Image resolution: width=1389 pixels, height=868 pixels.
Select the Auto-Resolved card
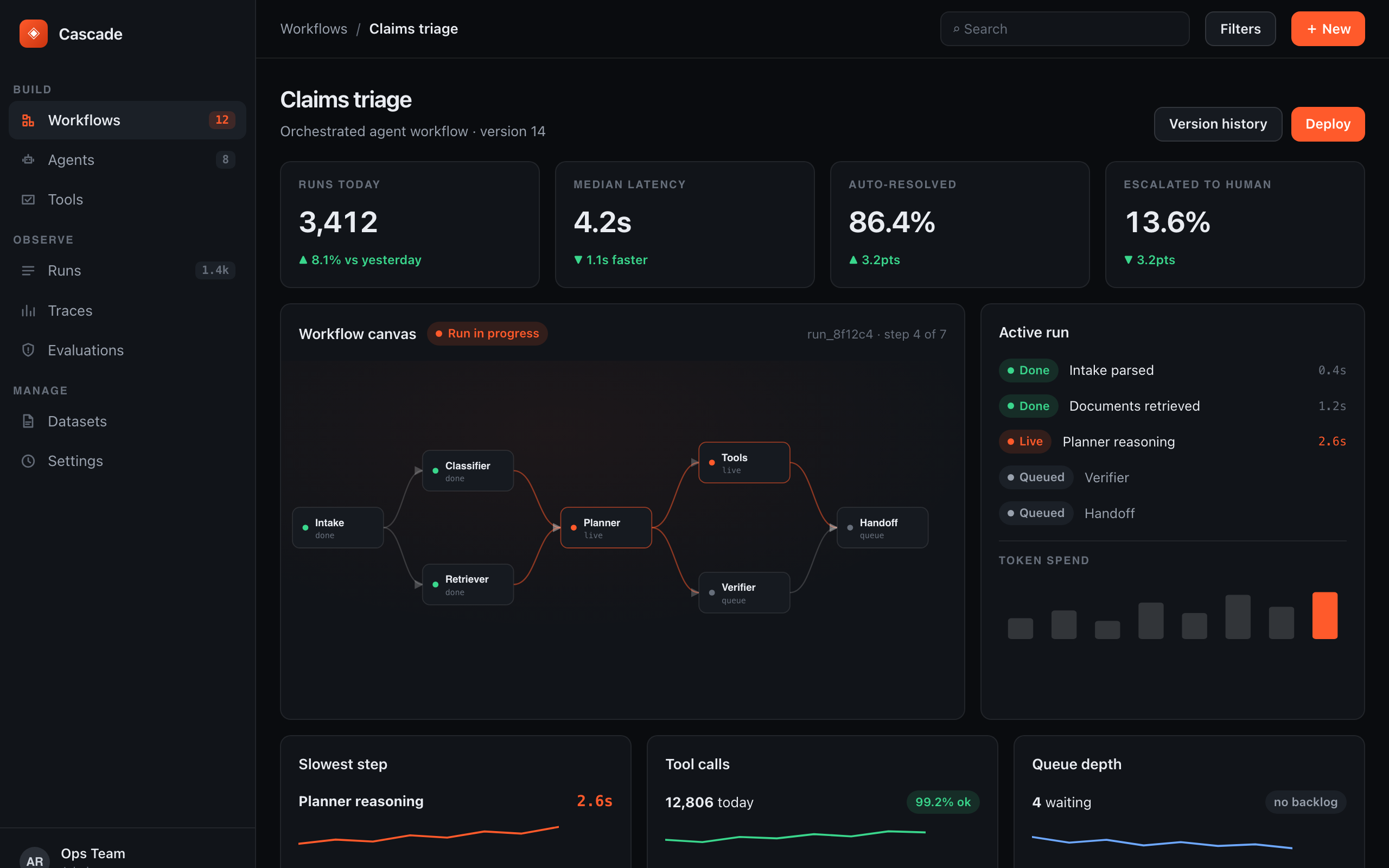pos(960,225)
